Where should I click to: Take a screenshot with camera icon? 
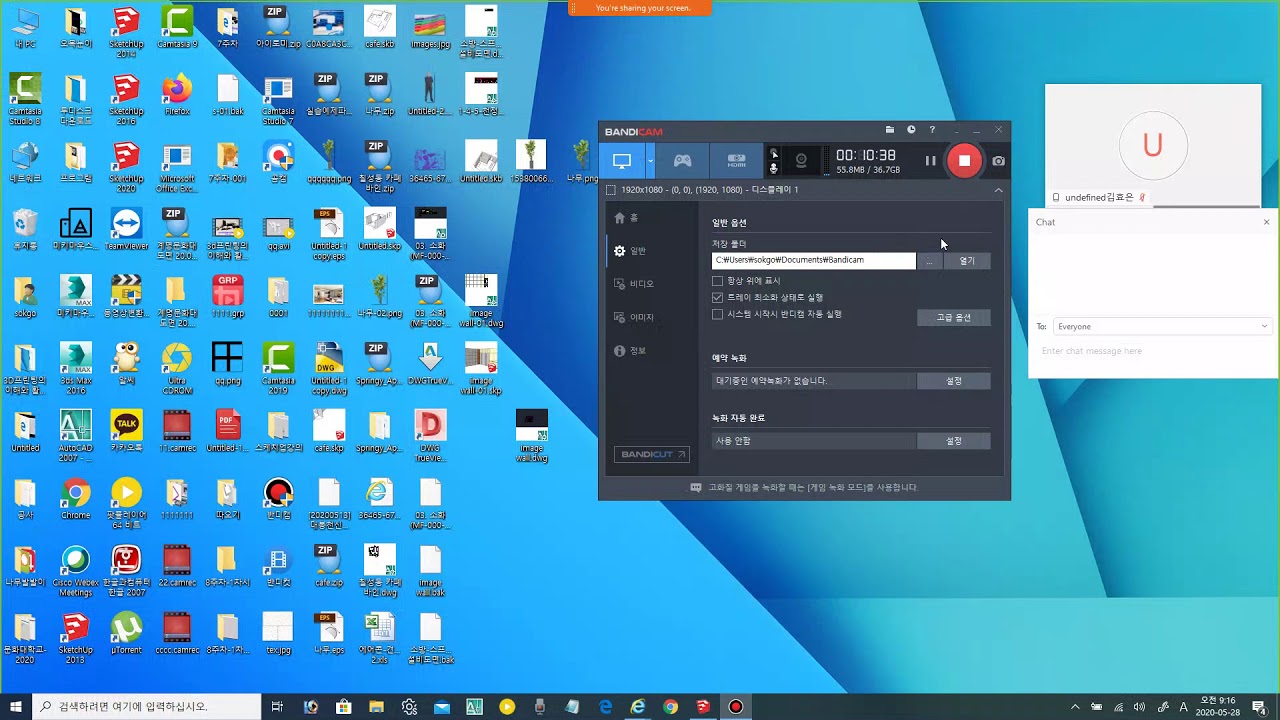pos(998,160)
